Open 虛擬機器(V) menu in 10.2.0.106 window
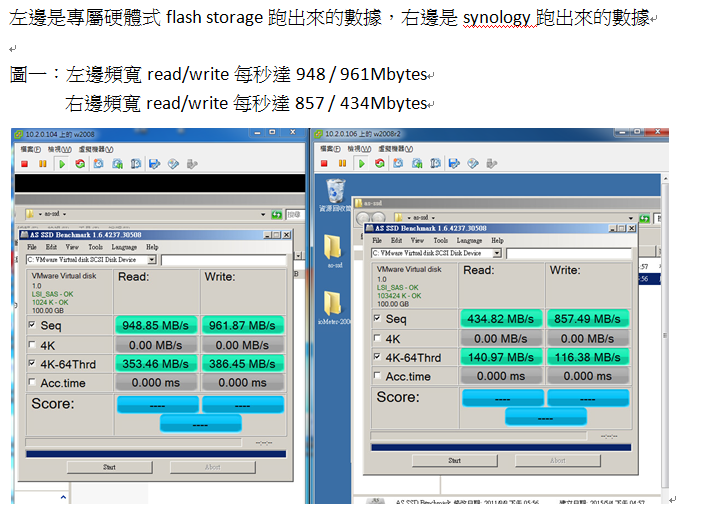The height and width of the screenshot is (514, 708). click(396, 149)
